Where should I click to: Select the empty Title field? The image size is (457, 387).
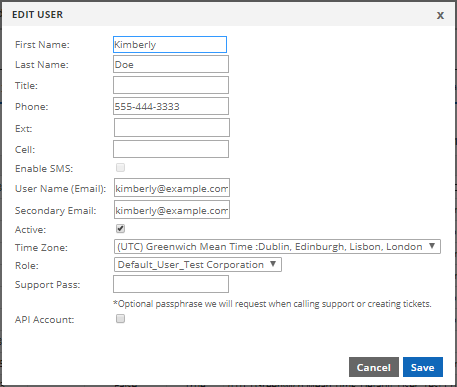tap(171, 85)
